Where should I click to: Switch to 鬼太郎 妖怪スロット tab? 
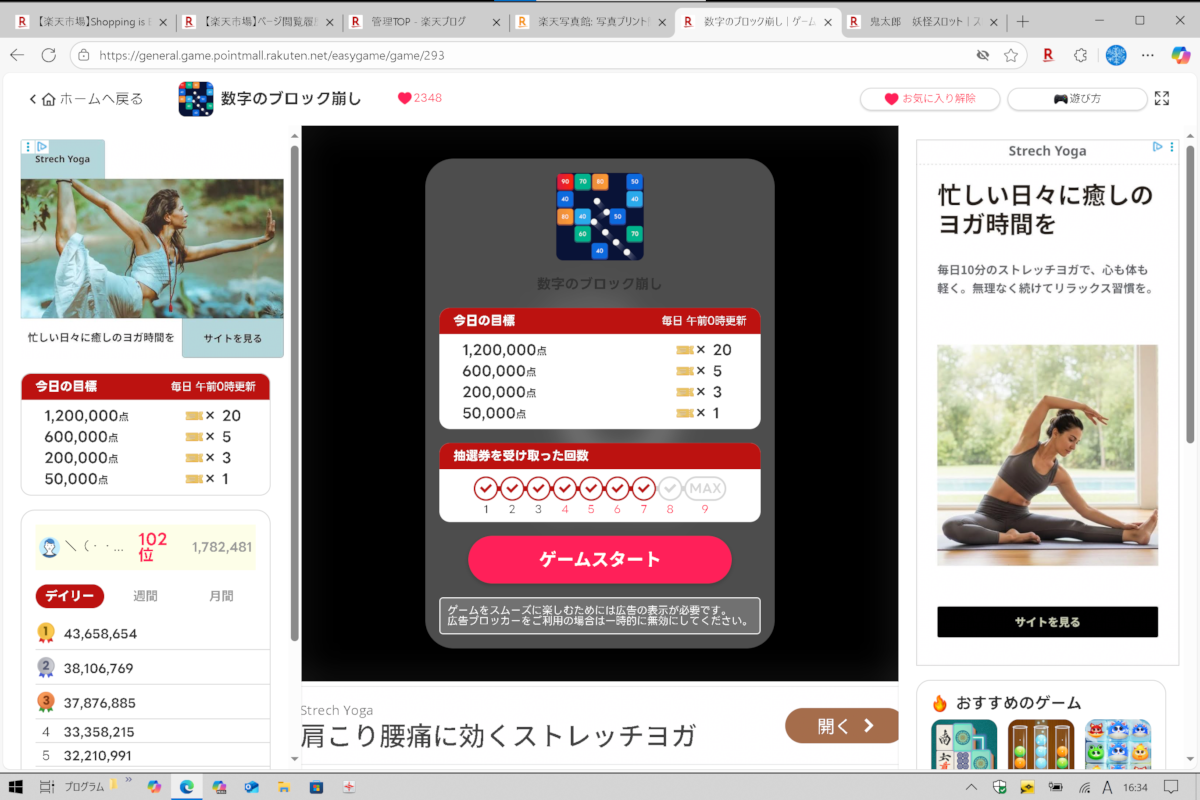tap(923, 21)
